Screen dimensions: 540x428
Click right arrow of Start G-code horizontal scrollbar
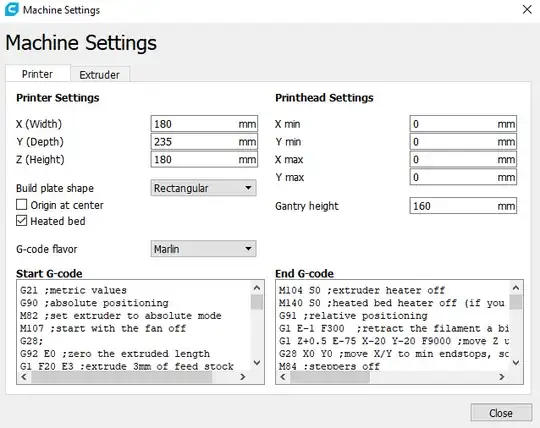click(242, 377)
